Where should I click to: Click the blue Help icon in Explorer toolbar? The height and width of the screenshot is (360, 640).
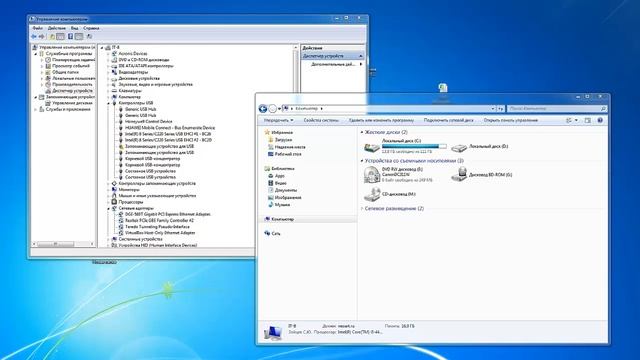pyautogui.click(x=600, y=120)
